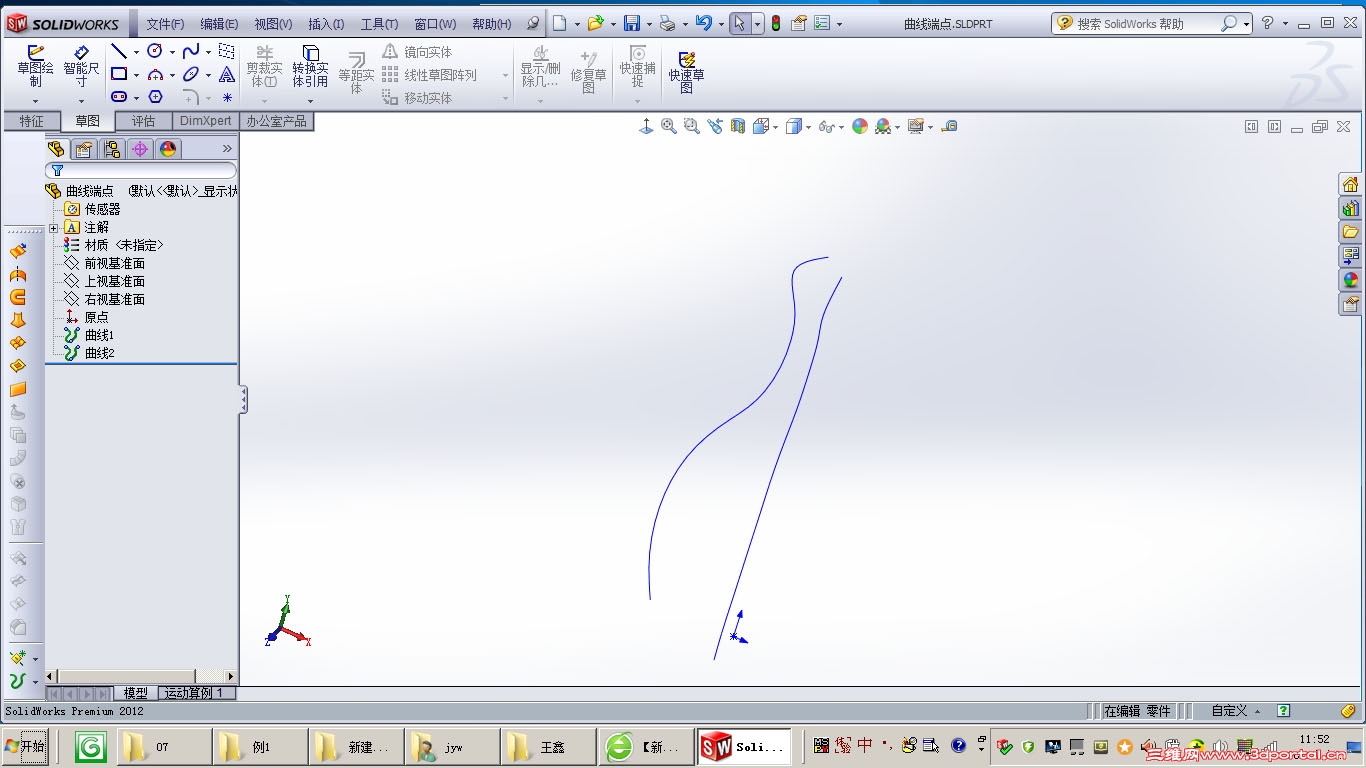Select the Straight Slot tool
This screenshot has width=1366, height=768.
(x=119, y=97)
